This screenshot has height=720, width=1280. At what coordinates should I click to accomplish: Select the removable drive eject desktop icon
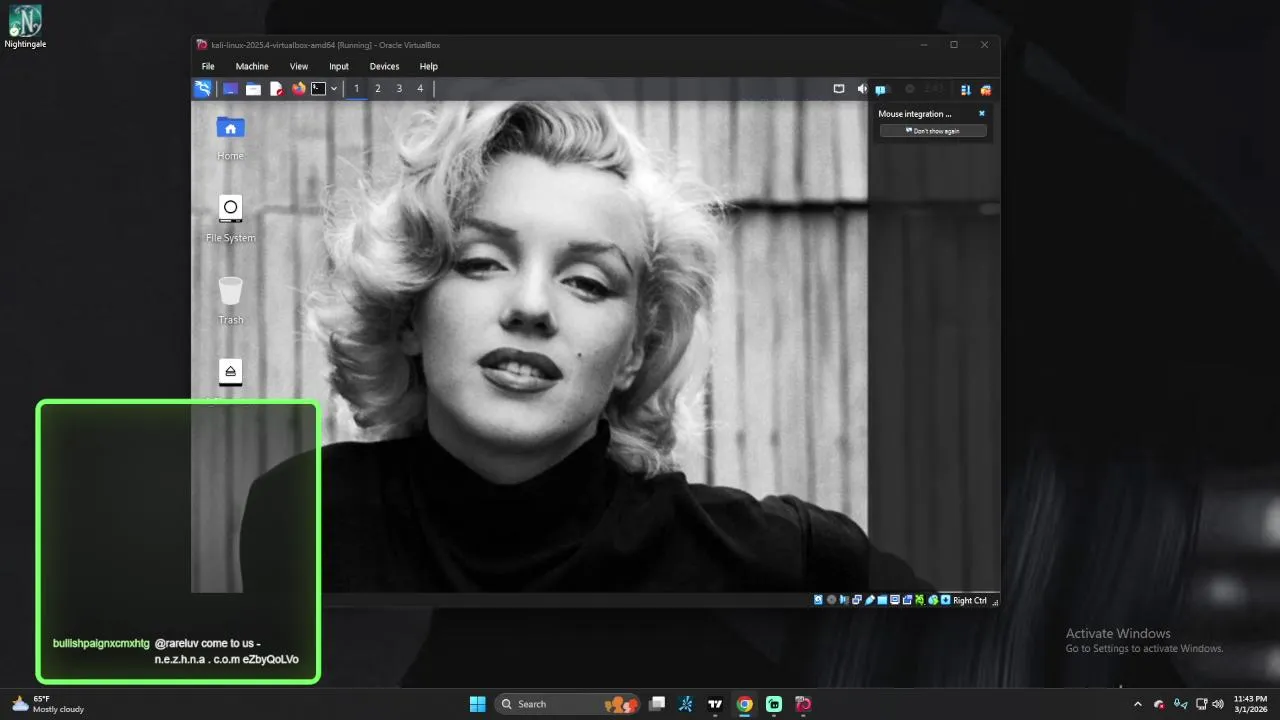click(x=231, y=373)
